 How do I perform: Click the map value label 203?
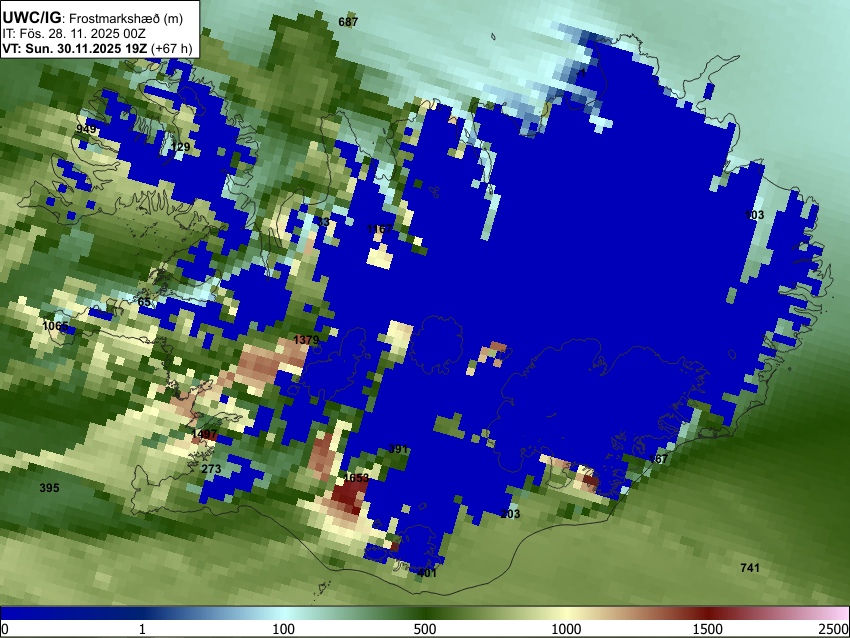pyautogui.click(x=510, y=514)
